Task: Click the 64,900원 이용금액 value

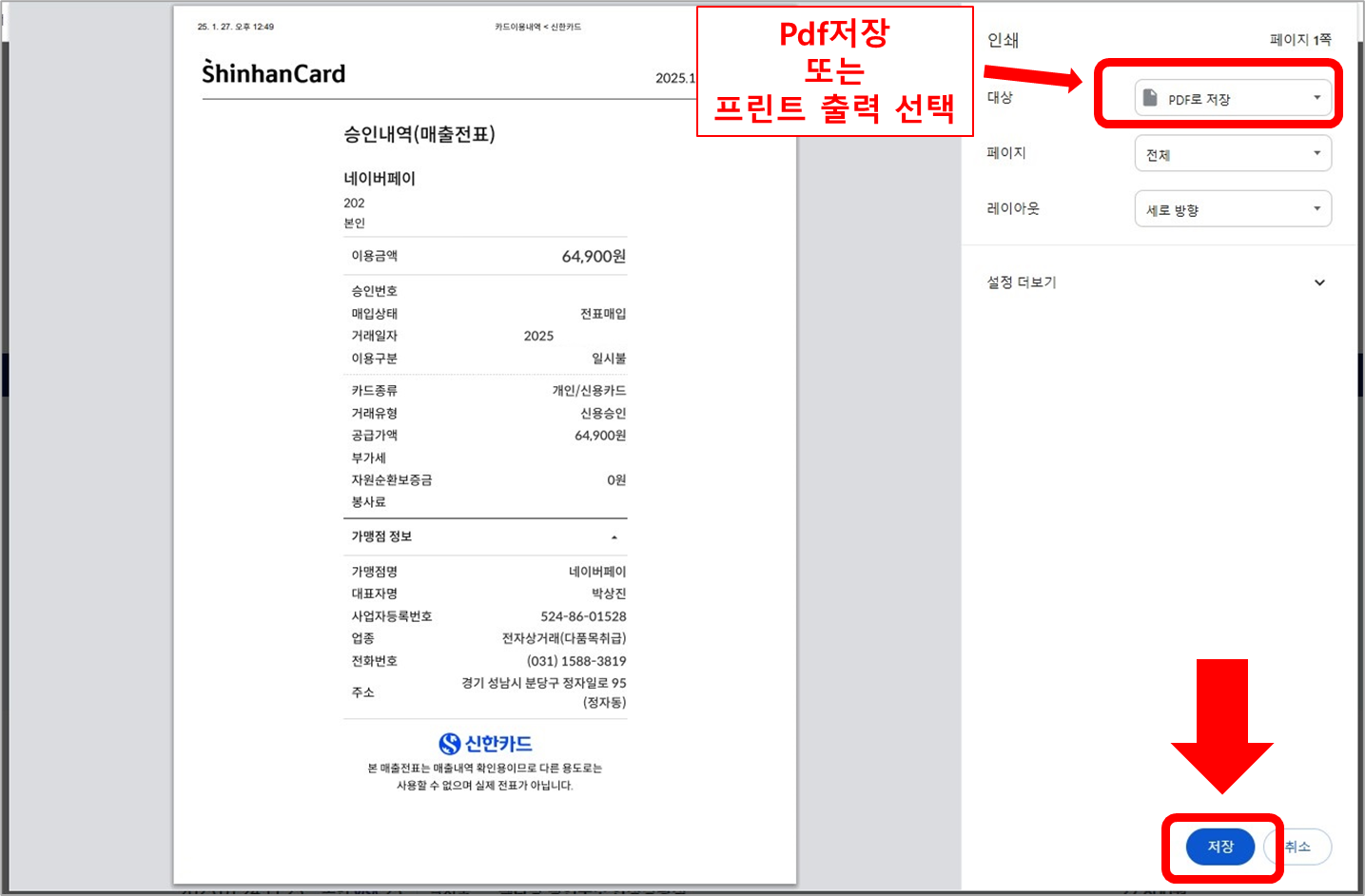Action: click(594, 256)
